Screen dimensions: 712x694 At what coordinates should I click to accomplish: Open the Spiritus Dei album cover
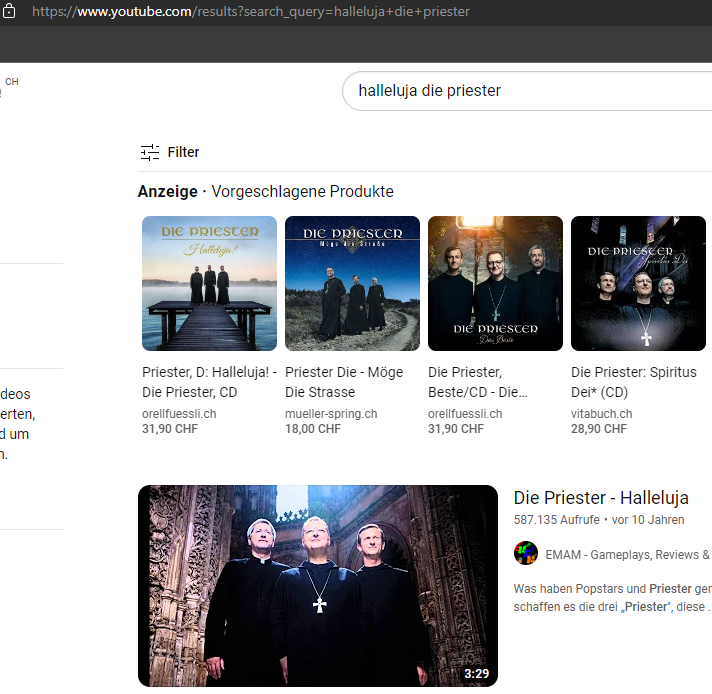[x=638, y=283]
